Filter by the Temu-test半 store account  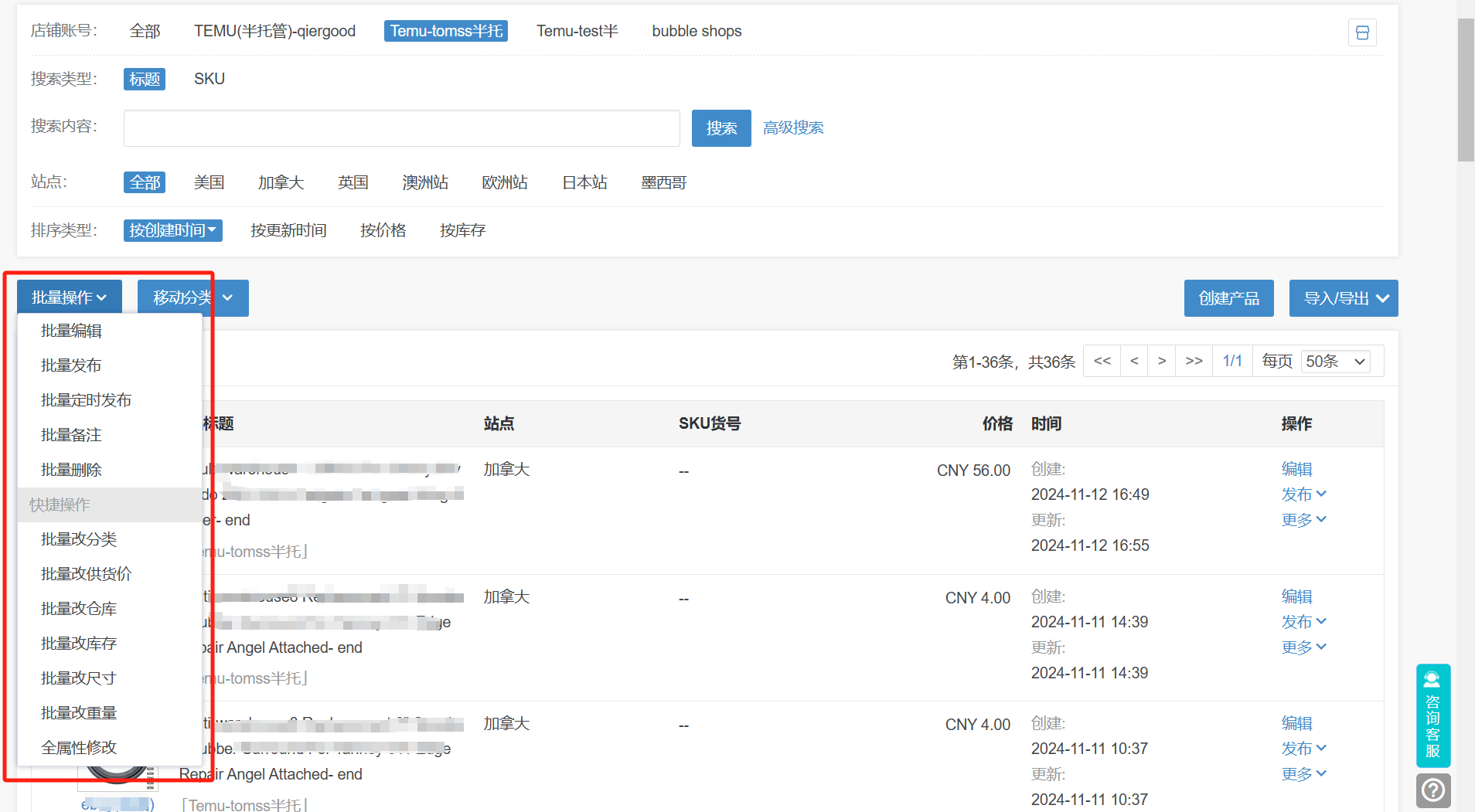[577, 31]
